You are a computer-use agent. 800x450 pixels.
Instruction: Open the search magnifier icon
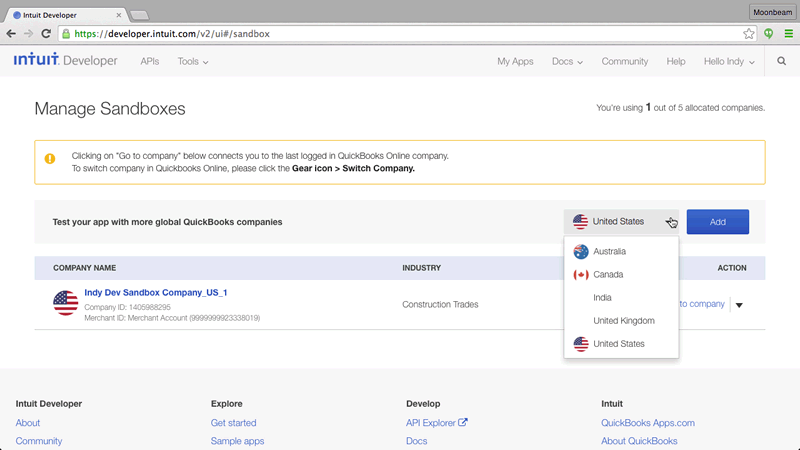coord(782,61)
